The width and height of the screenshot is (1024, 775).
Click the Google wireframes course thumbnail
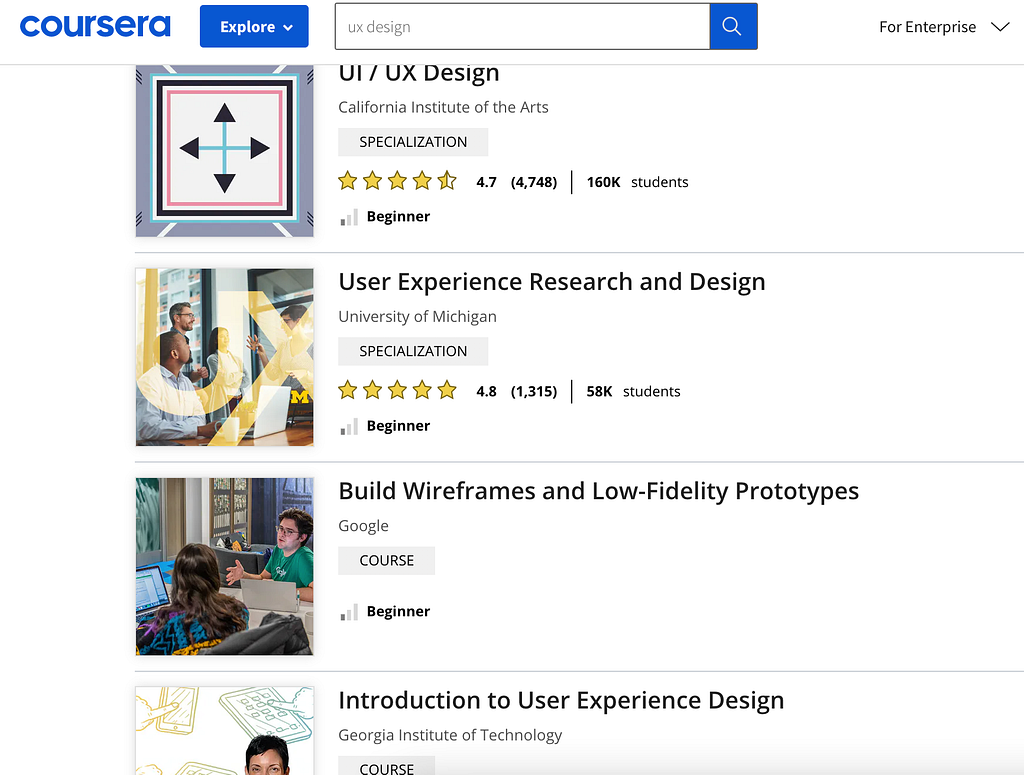pyautogui.click(x=225, y=566)
